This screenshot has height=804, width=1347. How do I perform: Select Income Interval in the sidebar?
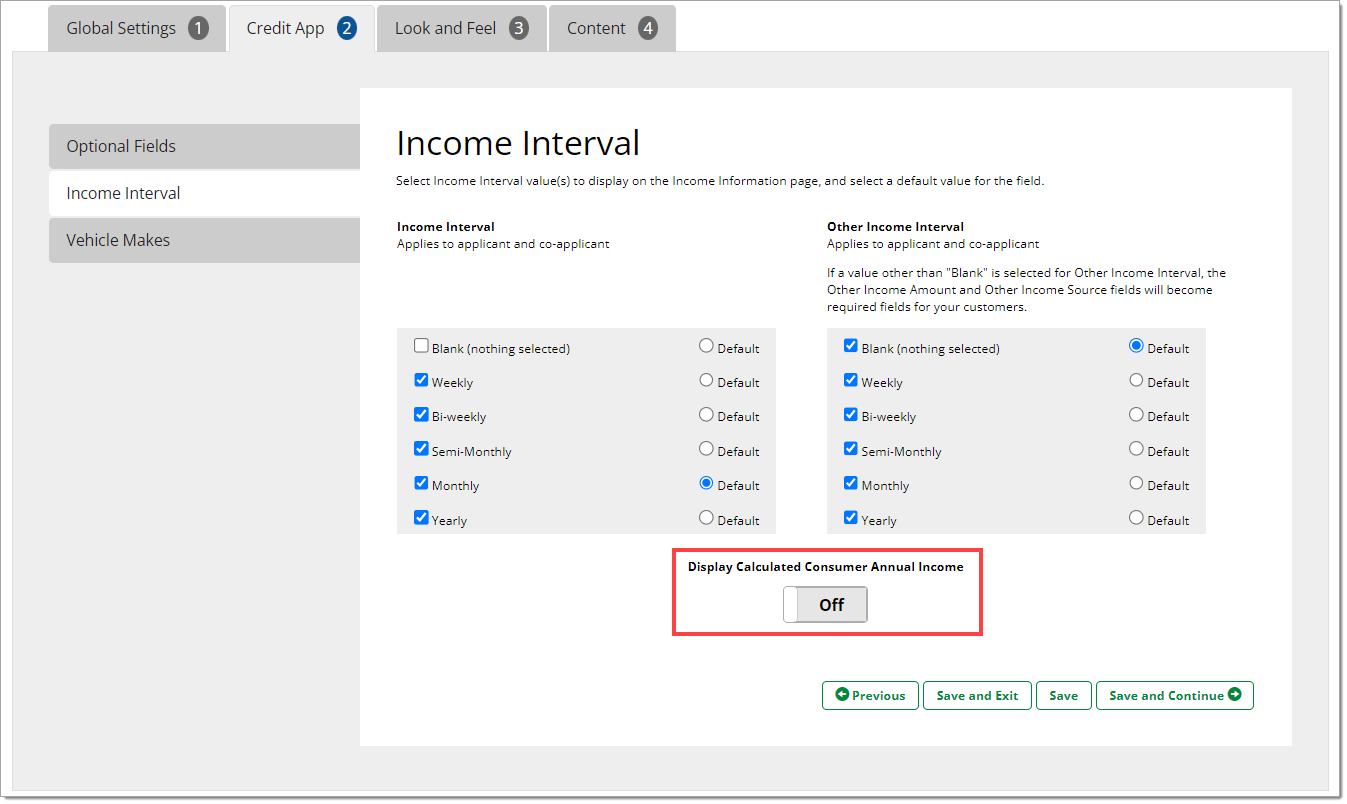[x=204, y=193]
